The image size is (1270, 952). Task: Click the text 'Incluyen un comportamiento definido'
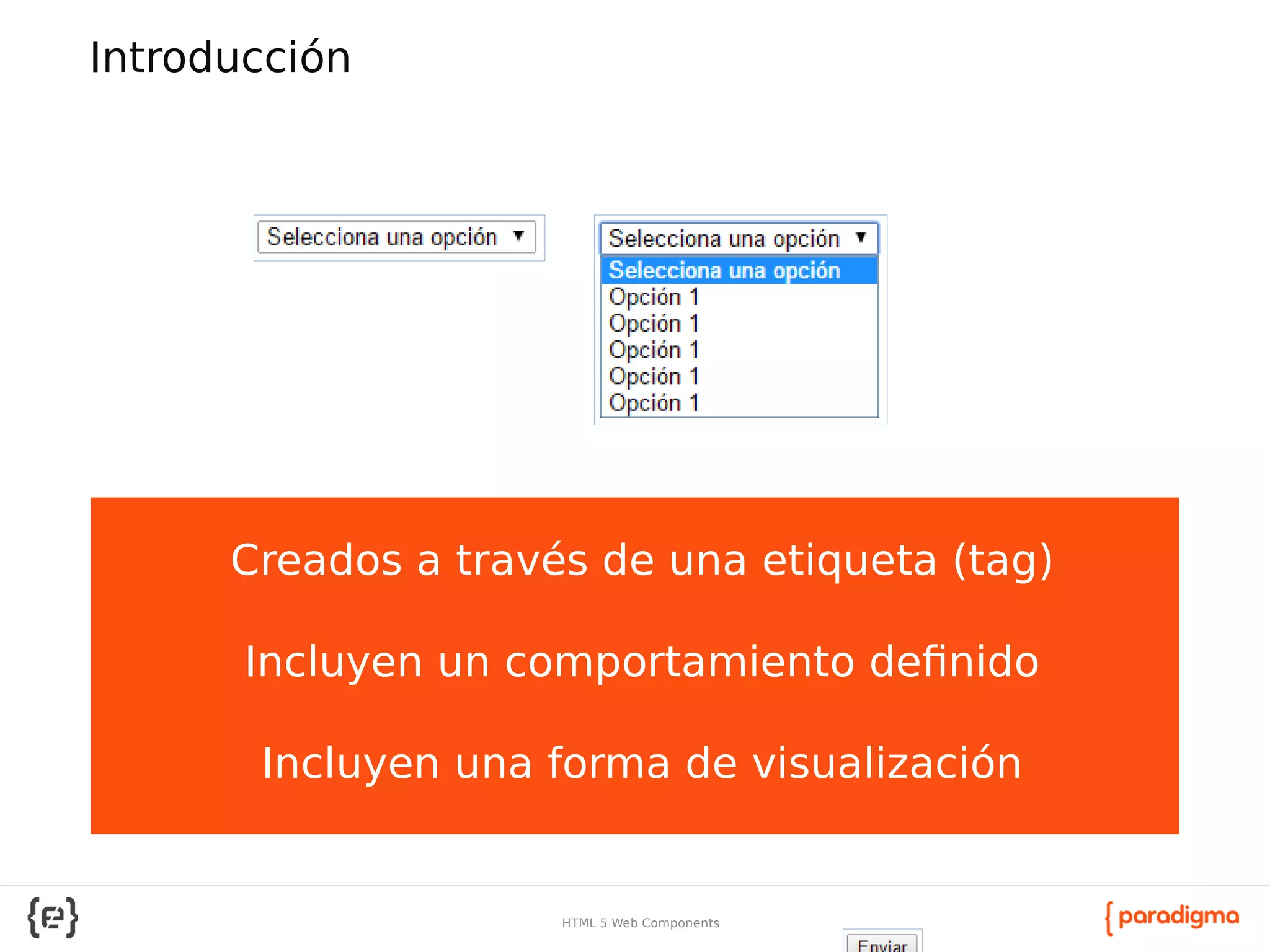click(x=642, y=662)
